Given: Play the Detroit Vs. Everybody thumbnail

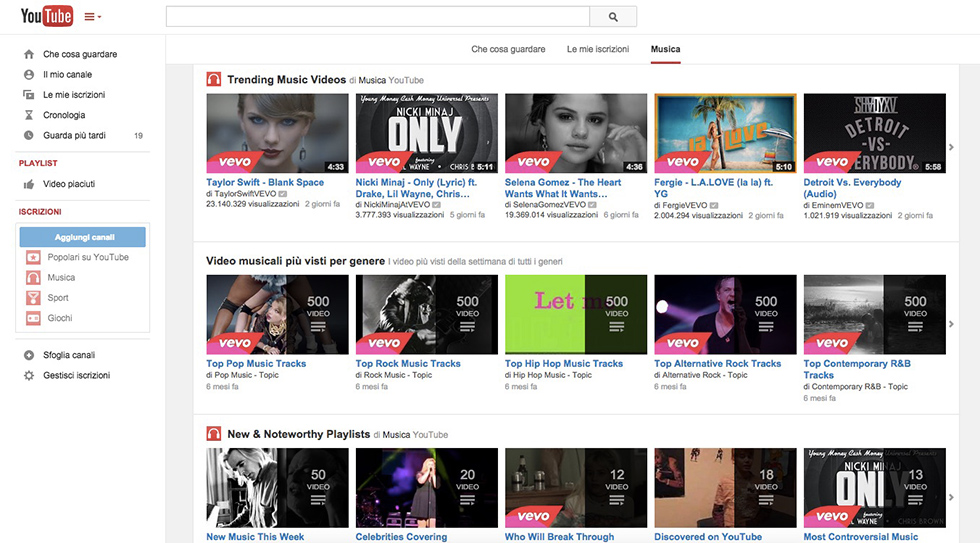Looking at the screenshot, I should click(874, 133).
